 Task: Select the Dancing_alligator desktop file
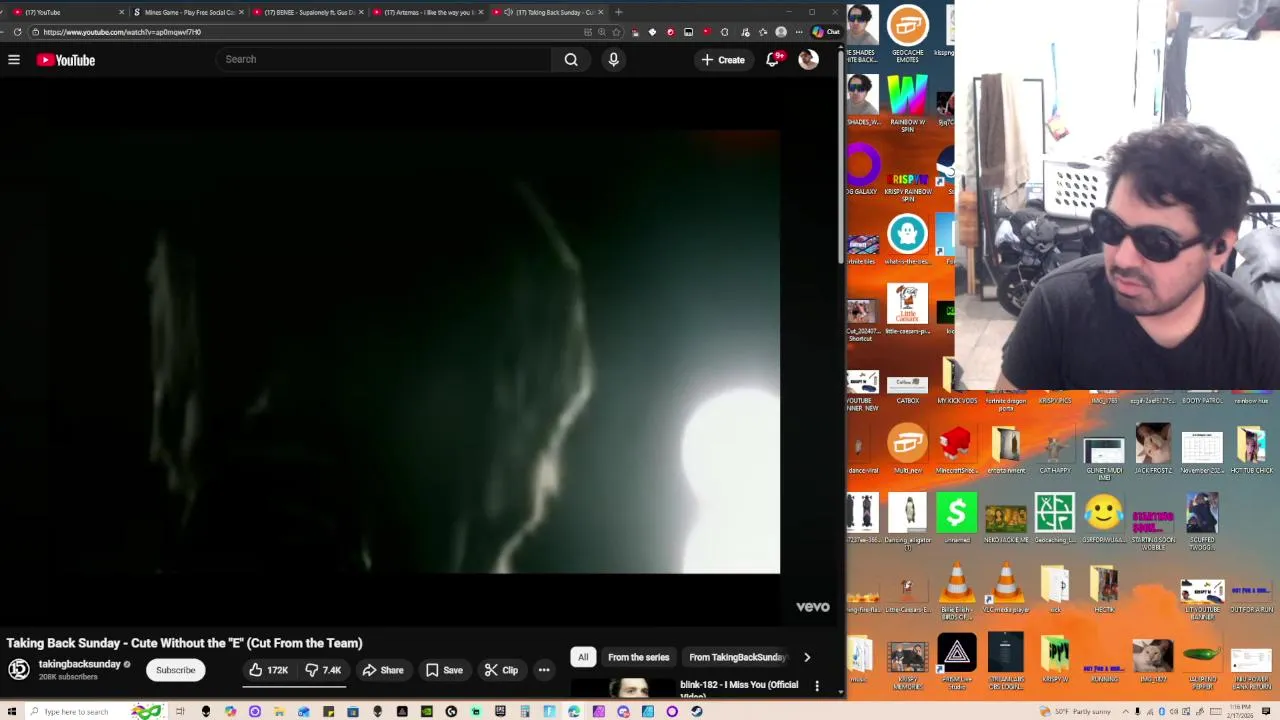908,522
